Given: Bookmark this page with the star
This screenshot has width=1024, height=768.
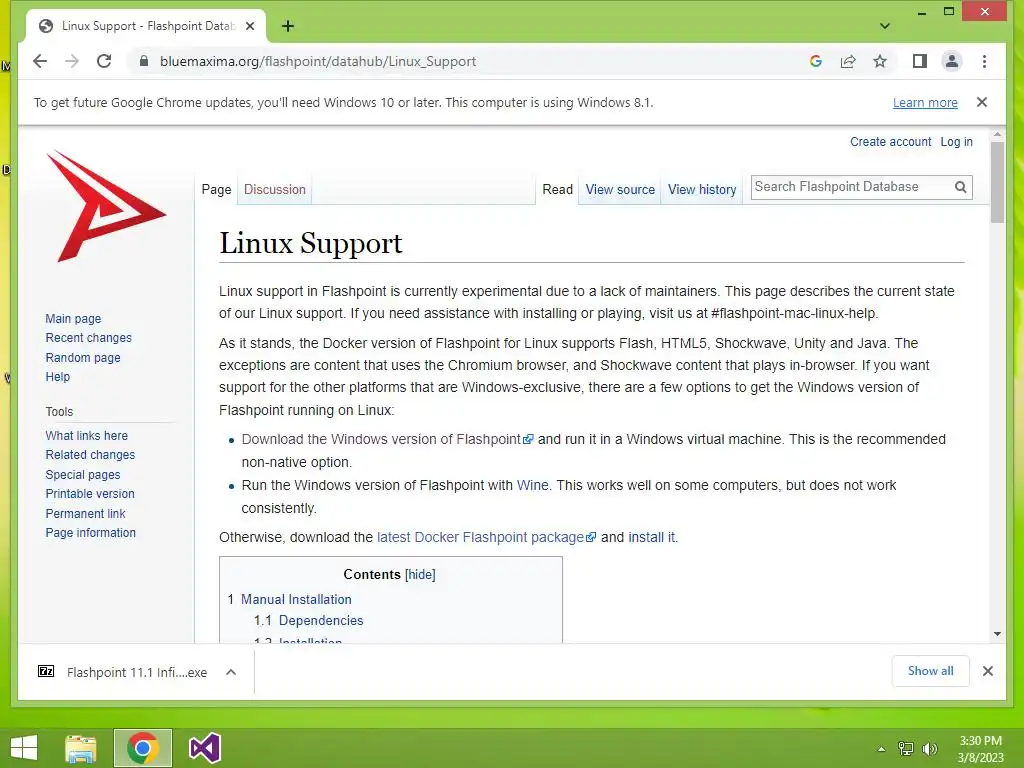Looking at the screenshot, I should tap(880, 61).
